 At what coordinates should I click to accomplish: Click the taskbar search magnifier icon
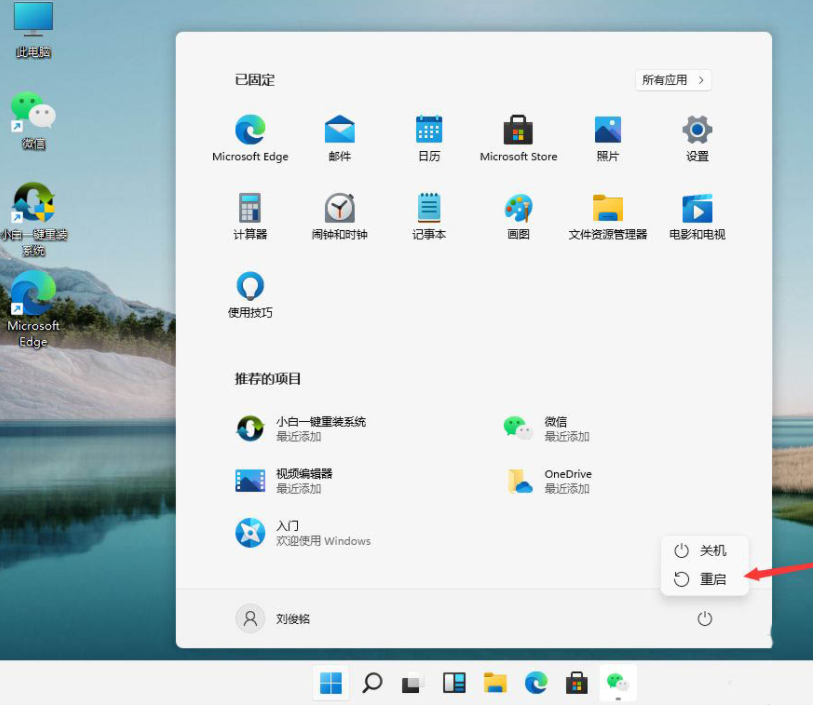[372, 683]
